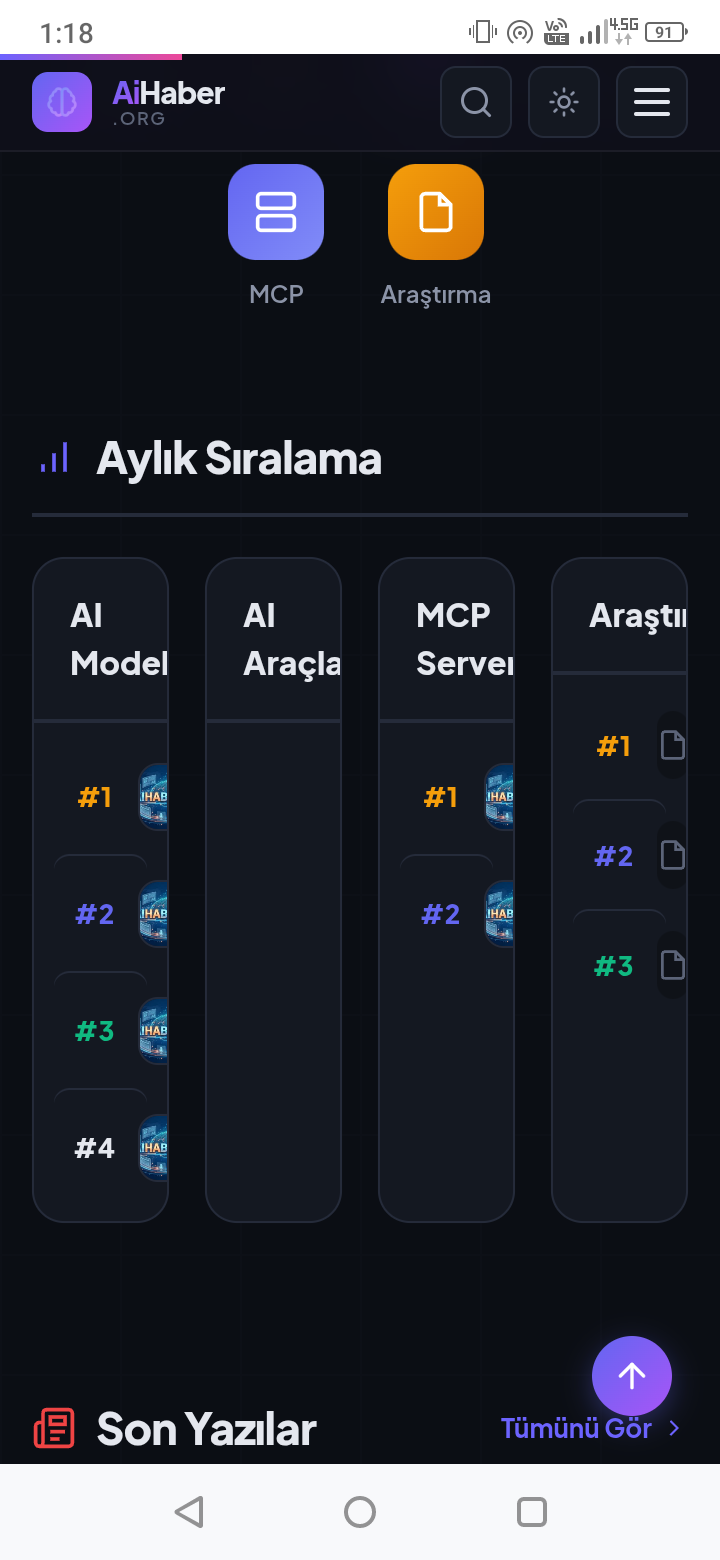Tap the scroll-to-top arrow button
This screenshot has height=1560, width=720.
pyautogui.click(x=632, y=1376)
